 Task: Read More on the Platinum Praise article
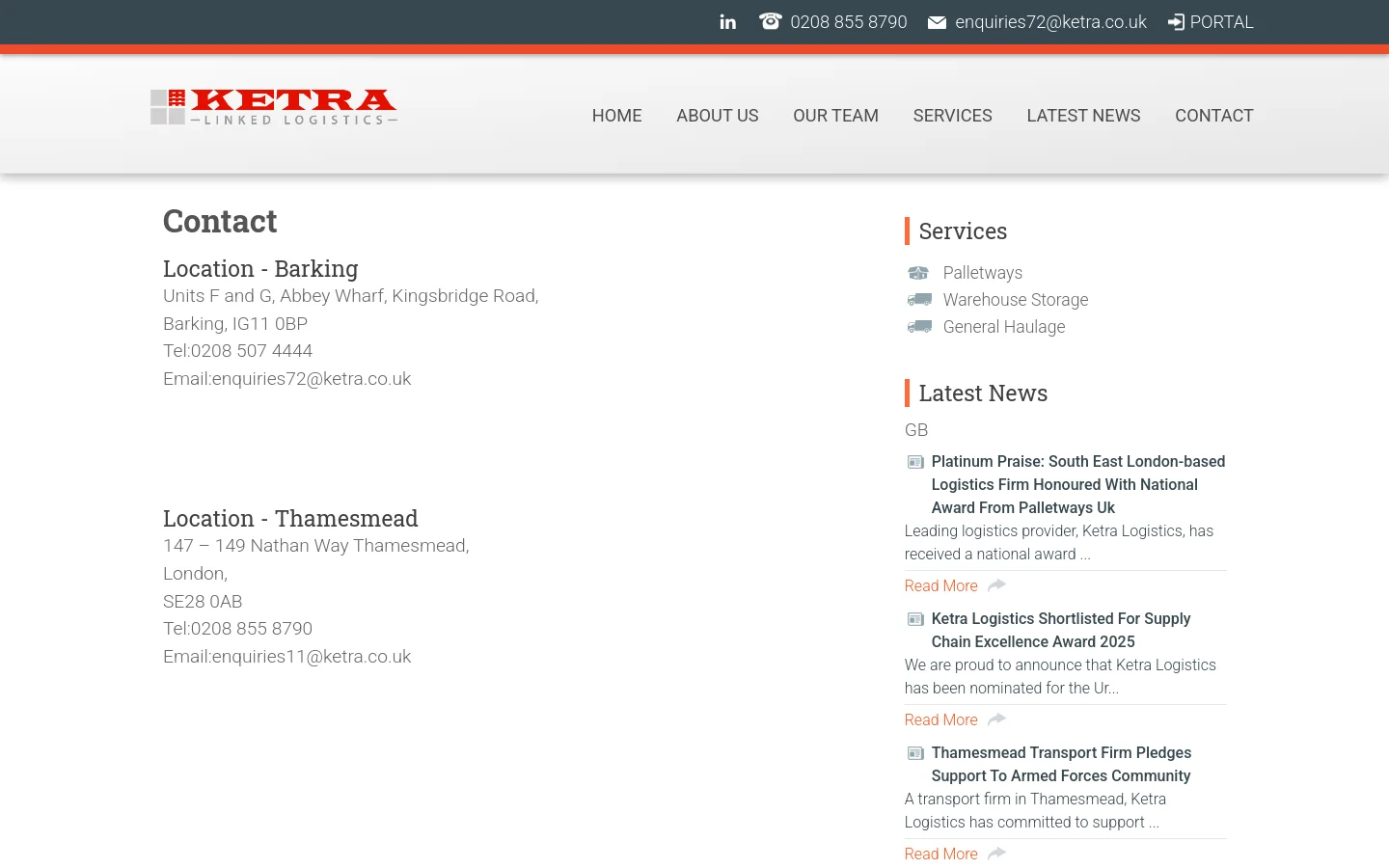pos(941,585)
